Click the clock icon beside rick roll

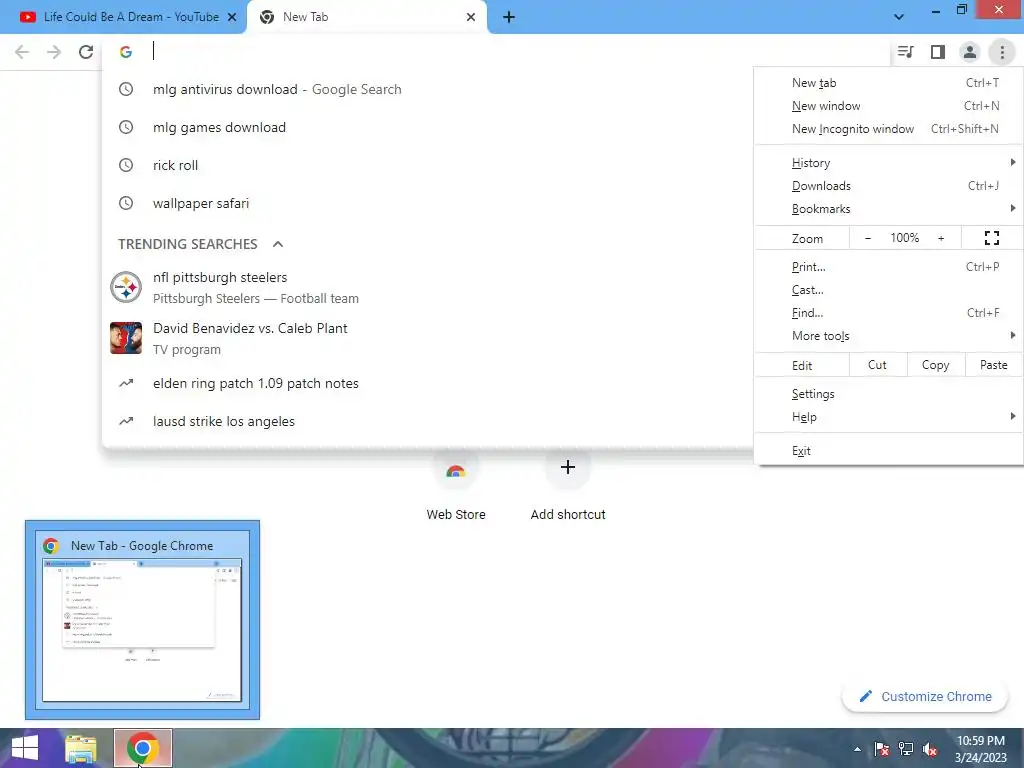tap(126, 165)
